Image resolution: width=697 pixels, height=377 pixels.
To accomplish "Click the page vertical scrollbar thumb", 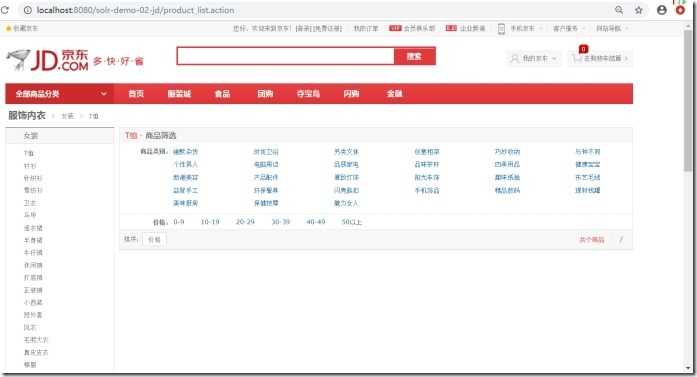I will coord(688,100).
